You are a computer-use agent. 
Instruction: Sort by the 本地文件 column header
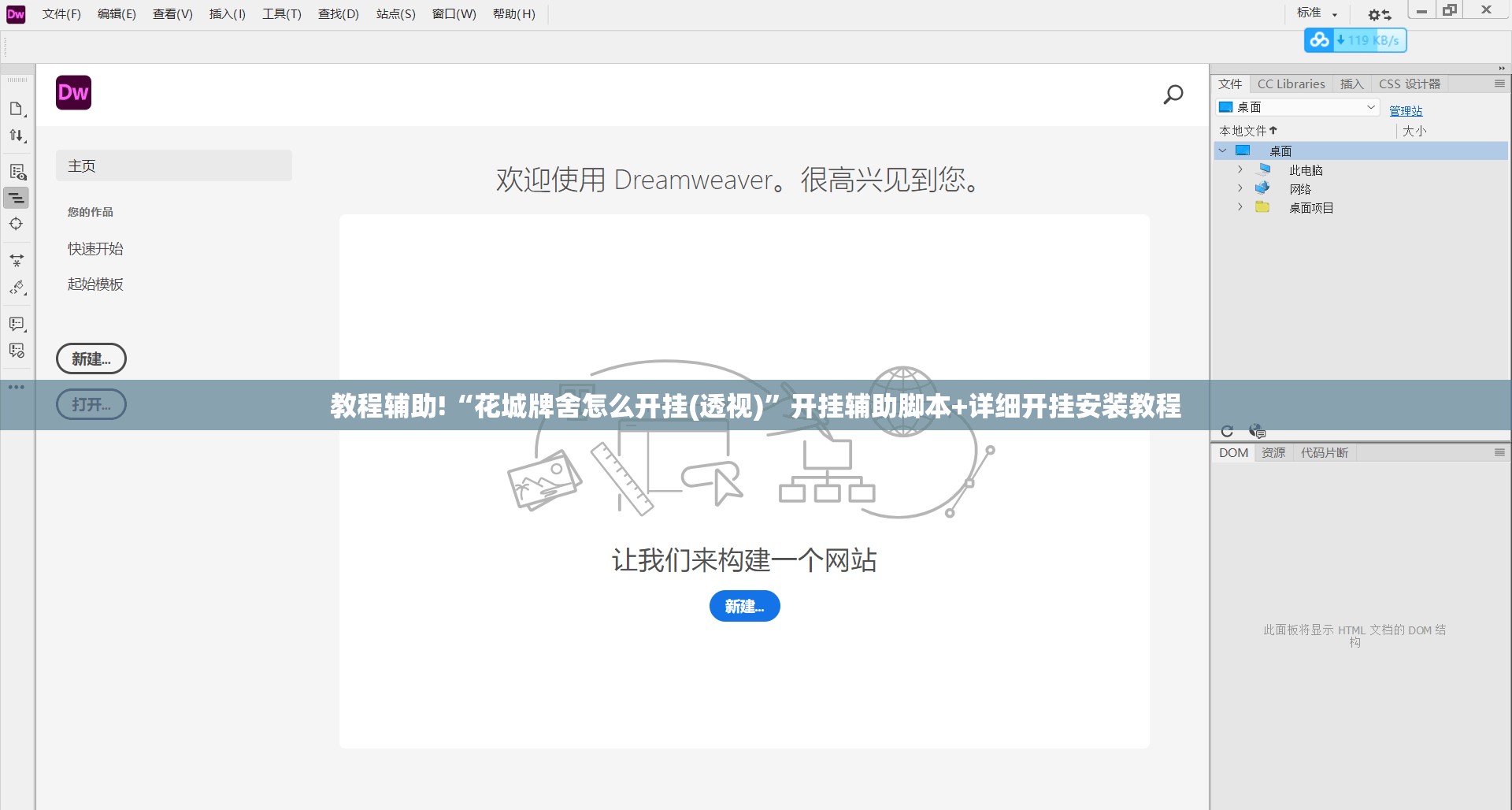pyautogui.click(x=1248, y=131)
